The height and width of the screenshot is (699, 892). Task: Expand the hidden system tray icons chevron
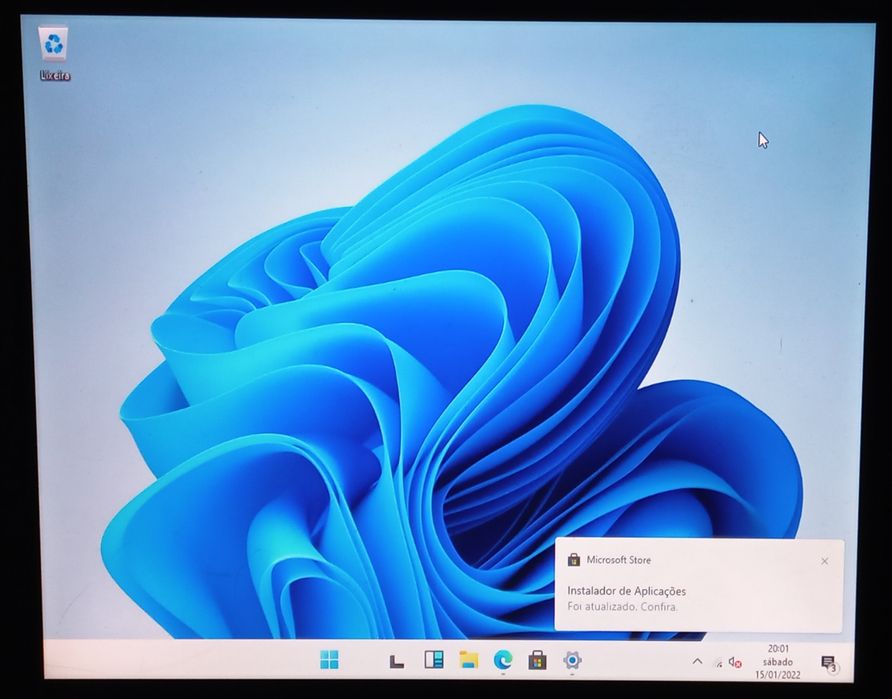697,661
